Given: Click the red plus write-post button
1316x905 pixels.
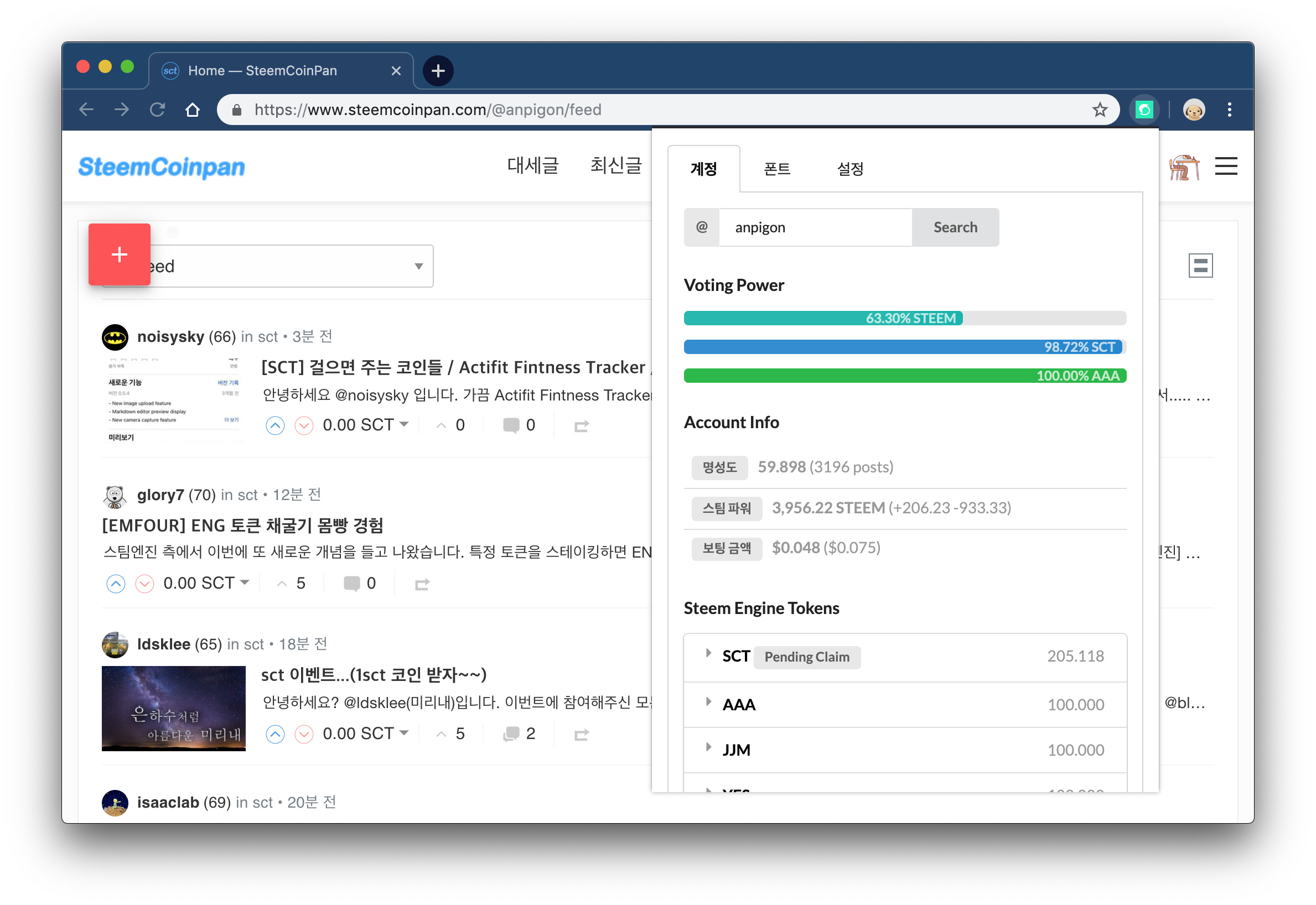Looking at the screenshot, I should 119,254.
